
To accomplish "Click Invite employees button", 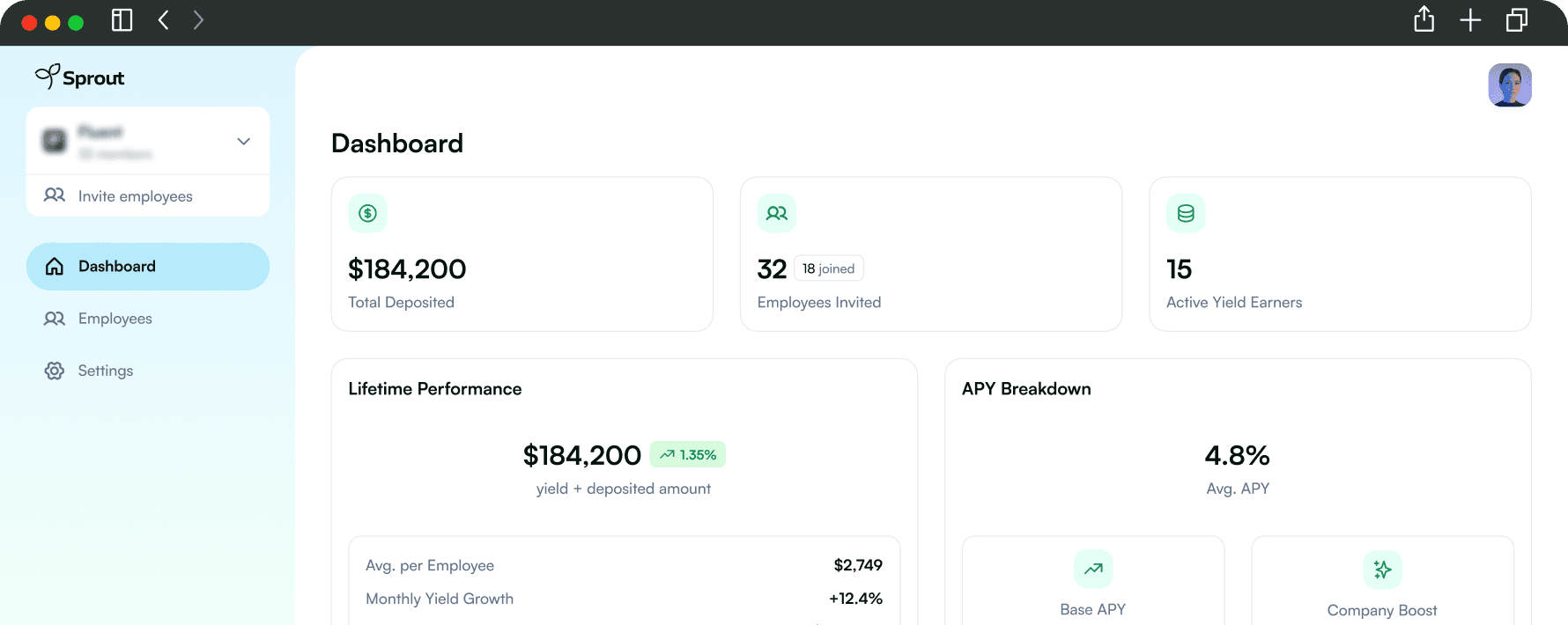I will pos(135,196).
